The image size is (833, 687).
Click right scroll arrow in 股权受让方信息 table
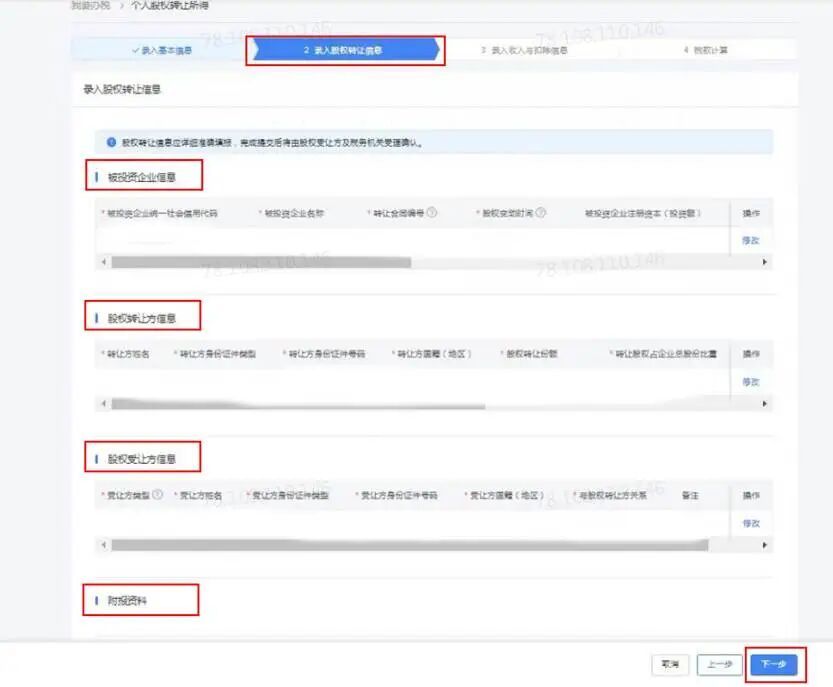[x=764, y=545]
